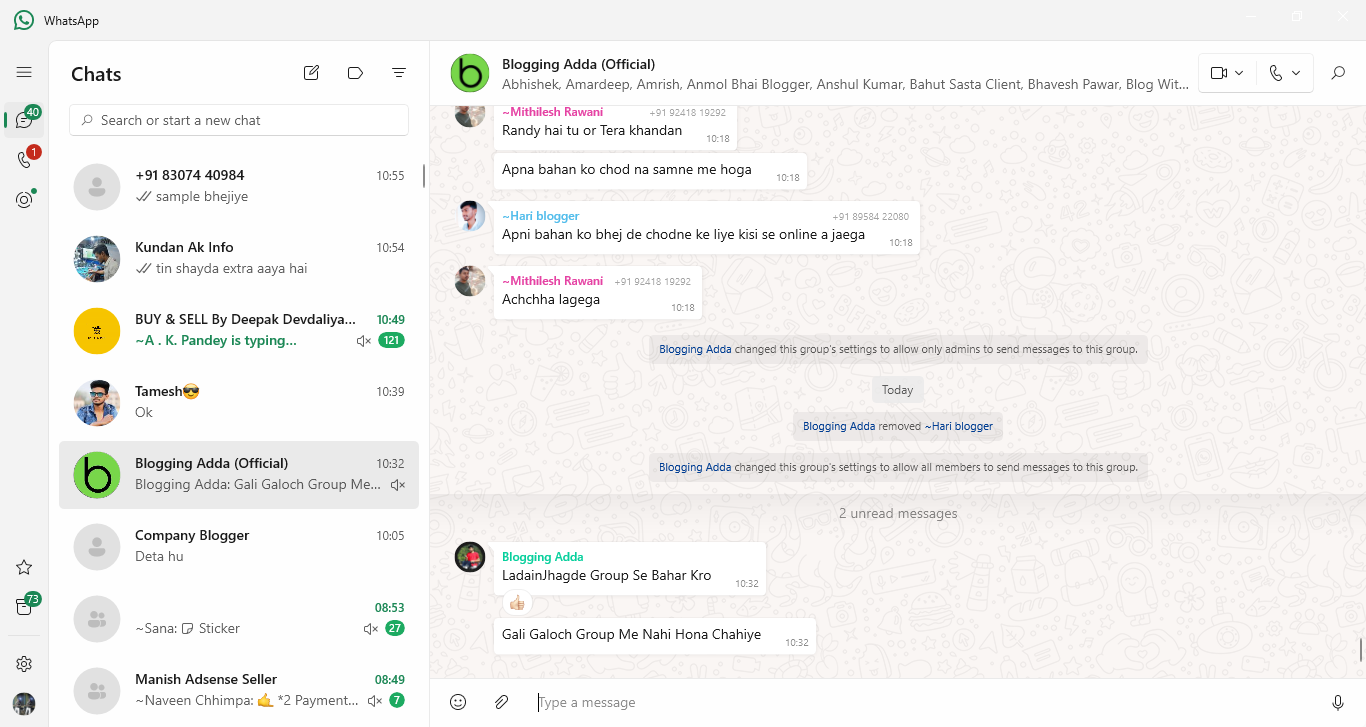This screenshot has width=1366, height=727.
Task: Open the Tamesh chat
Action: 239,402
